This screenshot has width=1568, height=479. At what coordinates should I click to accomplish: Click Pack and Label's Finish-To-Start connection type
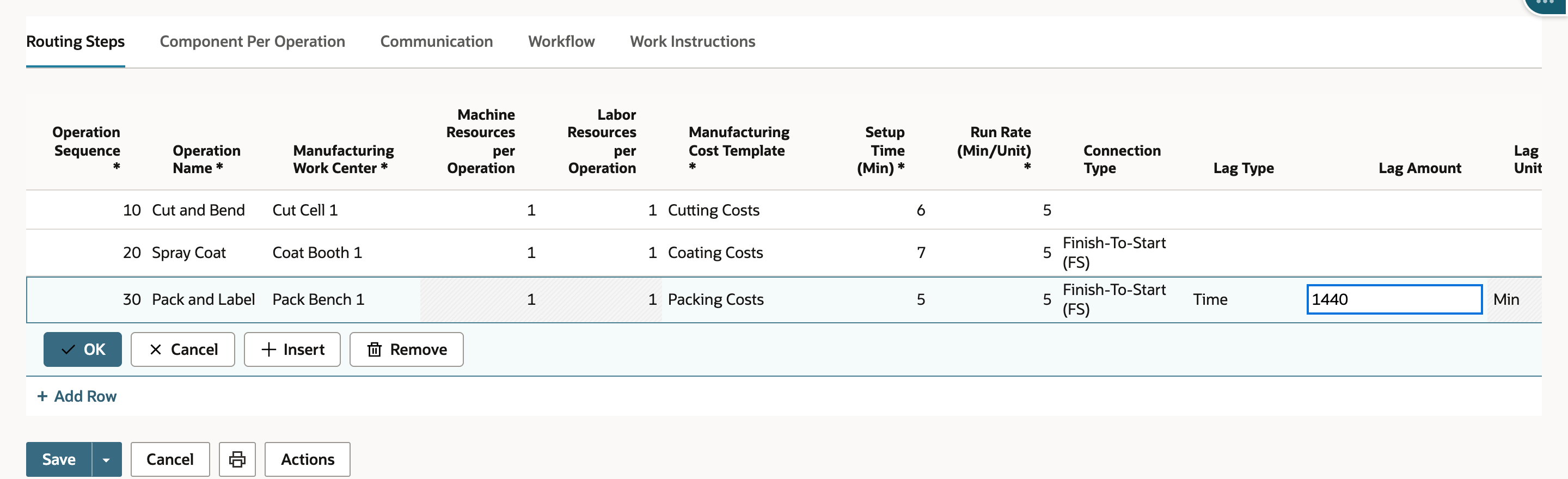click(1114, 299)
